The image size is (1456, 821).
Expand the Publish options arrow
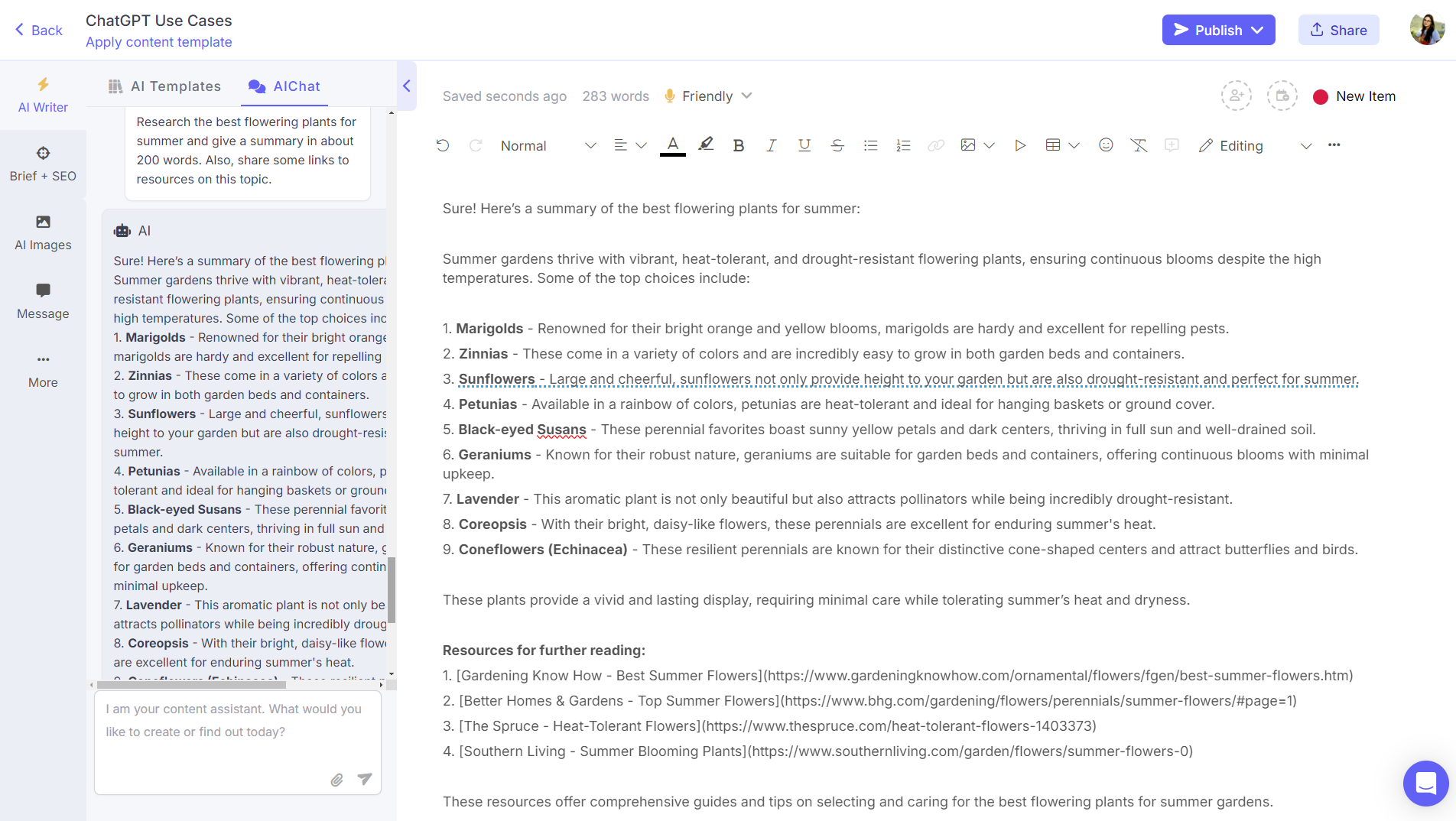click(1258, 30)
